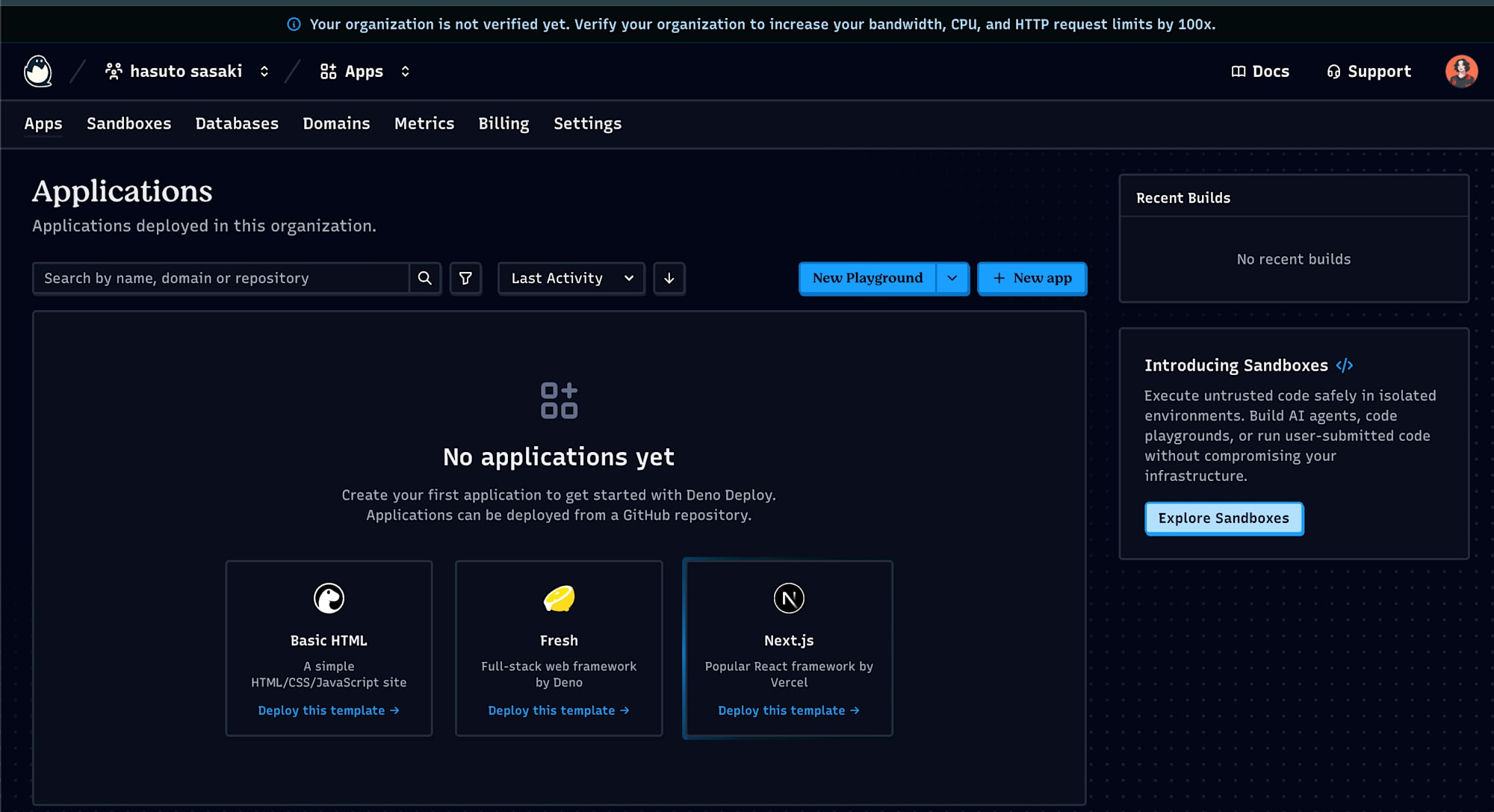Select the Fresh lemon template icon
This screenshot has height=812, width=1494.
(559, 598)
